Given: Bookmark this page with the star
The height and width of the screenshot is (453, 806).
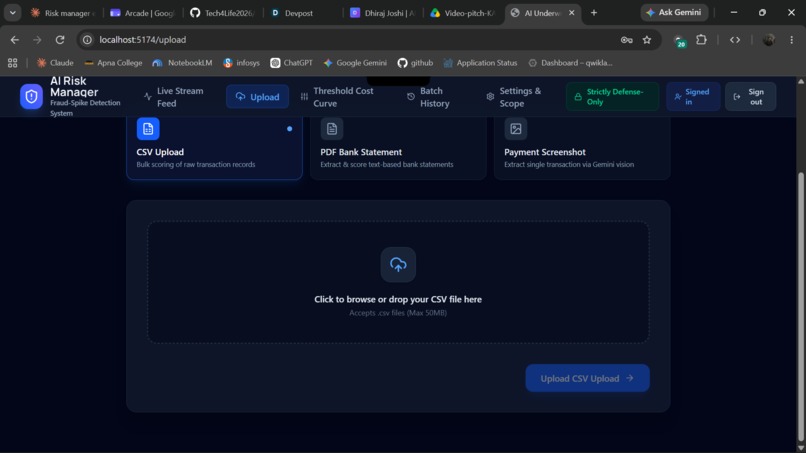Looking at the screenshot, I should tap(647, 40).
